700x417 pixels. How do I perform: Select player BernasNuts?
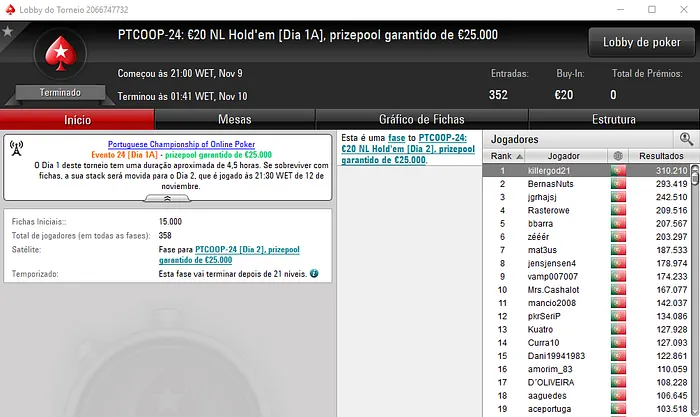pos(550,184)
